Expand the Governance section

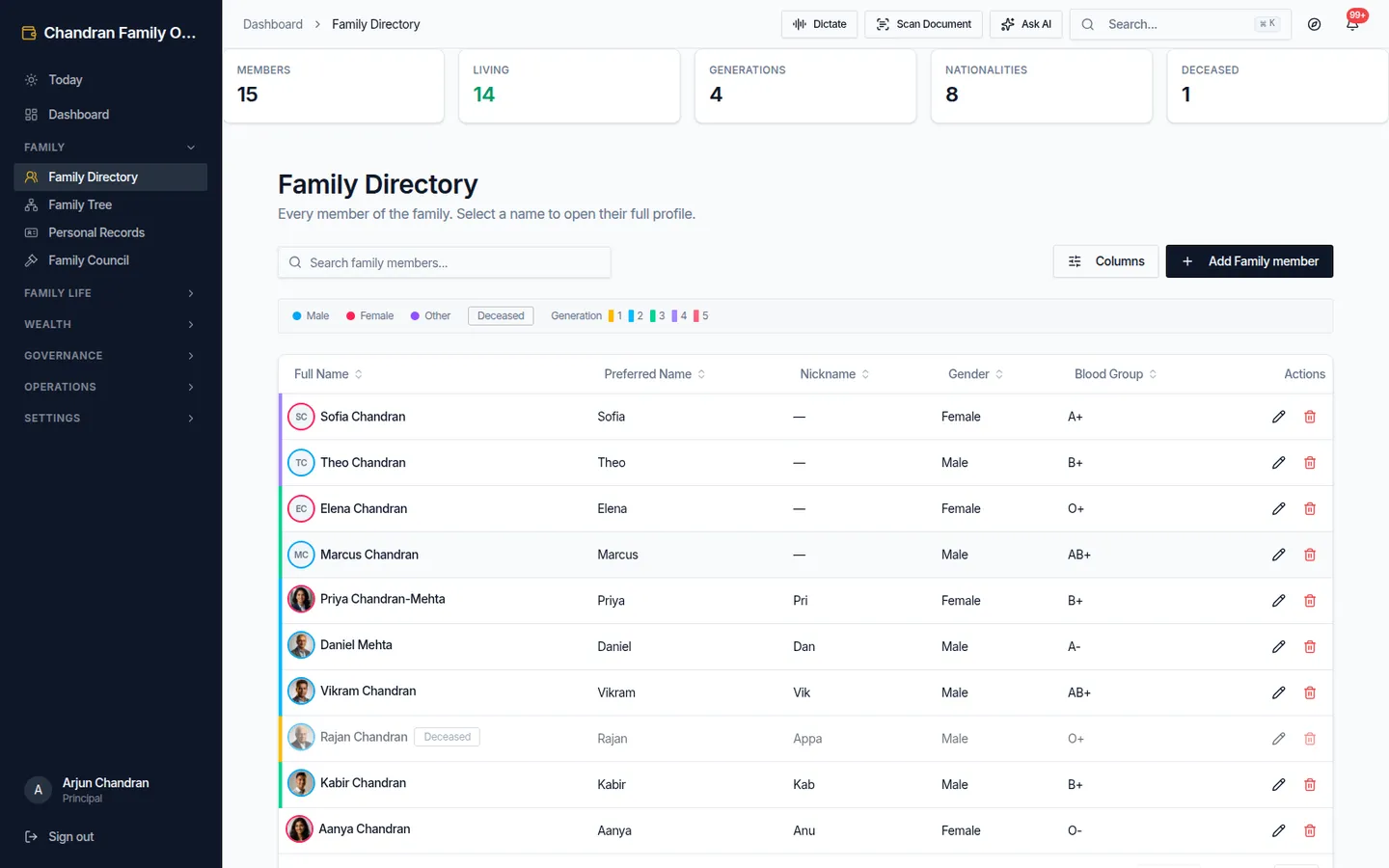pos(110,356)
